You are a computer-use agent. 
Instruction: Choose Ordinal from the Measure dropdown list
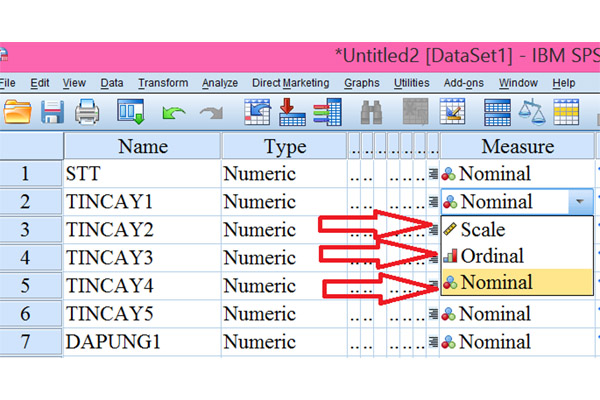pyautogui.click(x=517, y=256)
